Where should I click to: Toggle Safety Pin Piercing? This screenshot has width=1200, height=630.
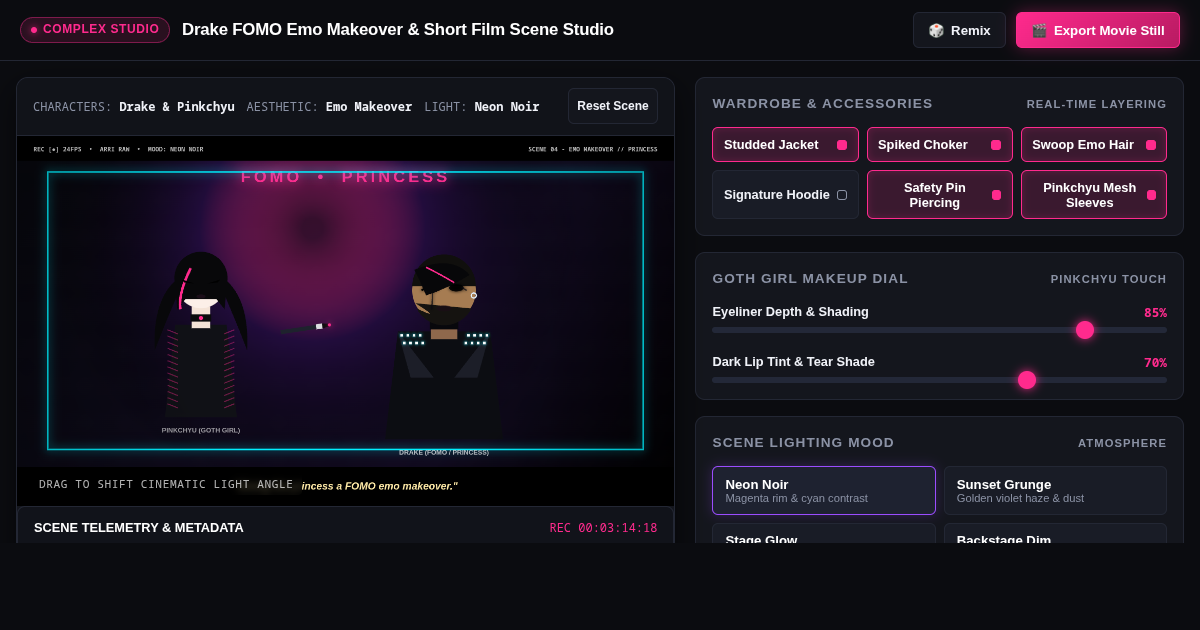click(x=940, y=194)
